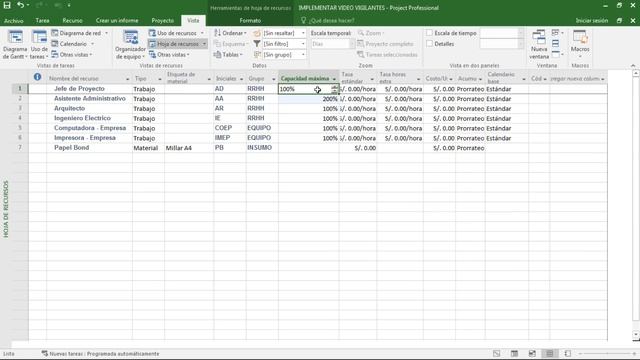Click the resource sheet shortcut in status bar

(x=550, y=353)
